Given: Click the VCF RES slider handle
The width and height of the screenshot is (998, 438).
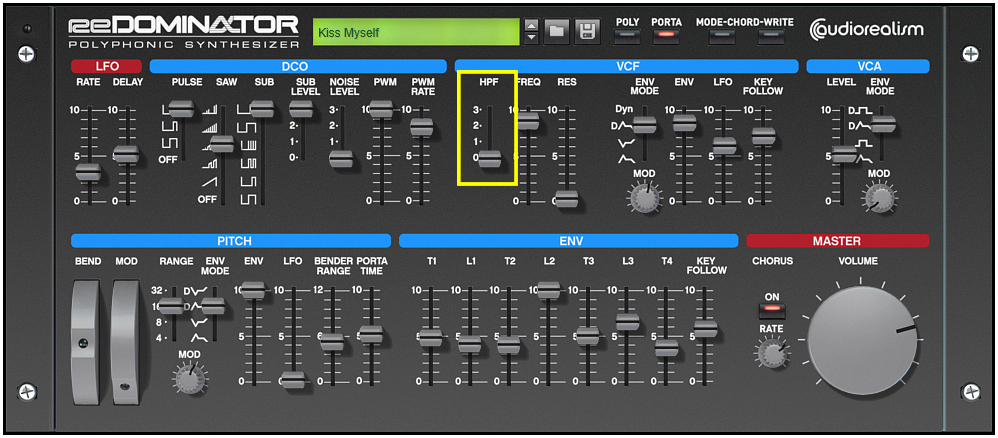Looking at the screenshot, I should point(566,199).
